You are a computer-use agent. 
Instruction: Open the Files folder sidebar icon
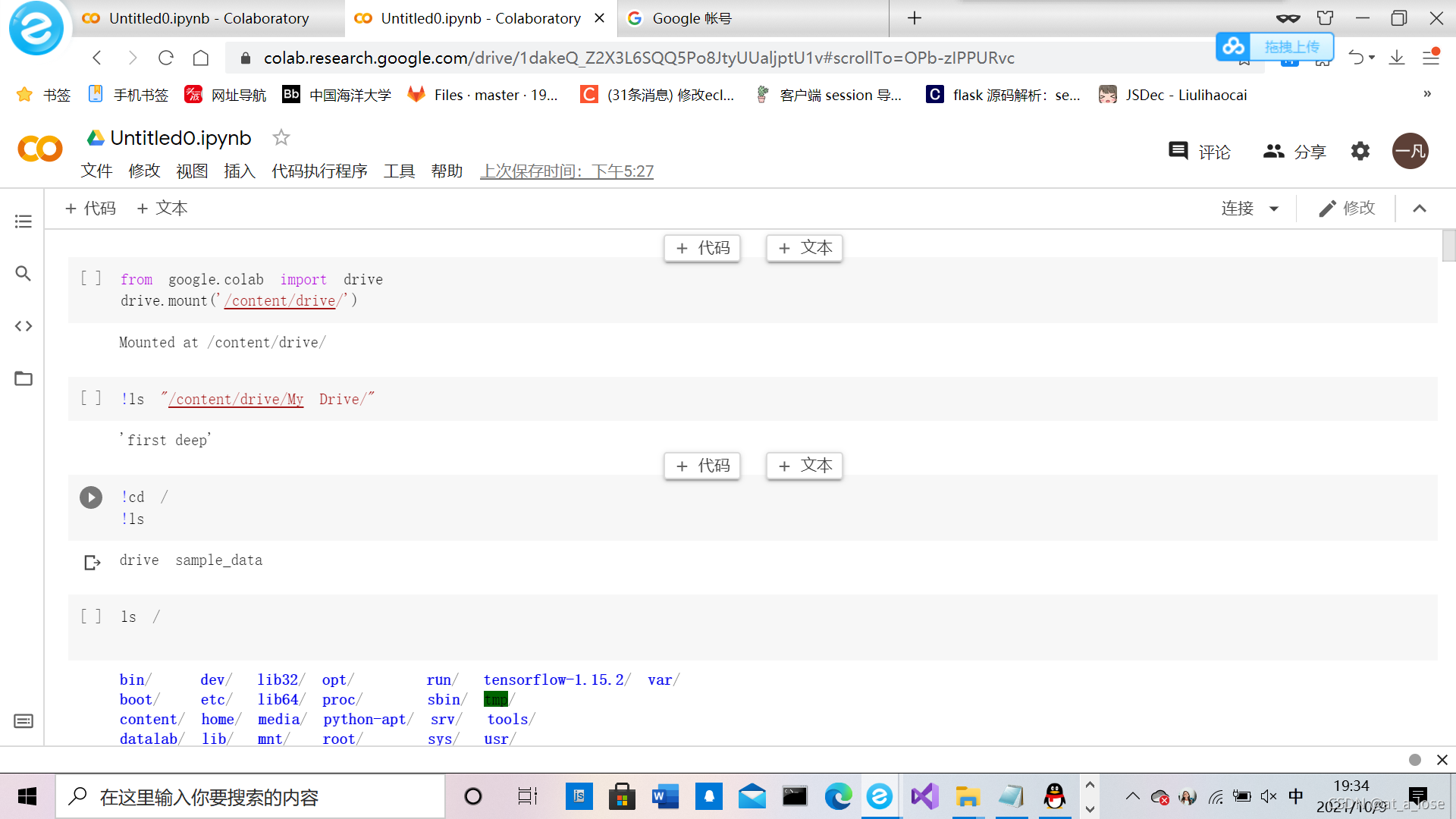[24, 378]
